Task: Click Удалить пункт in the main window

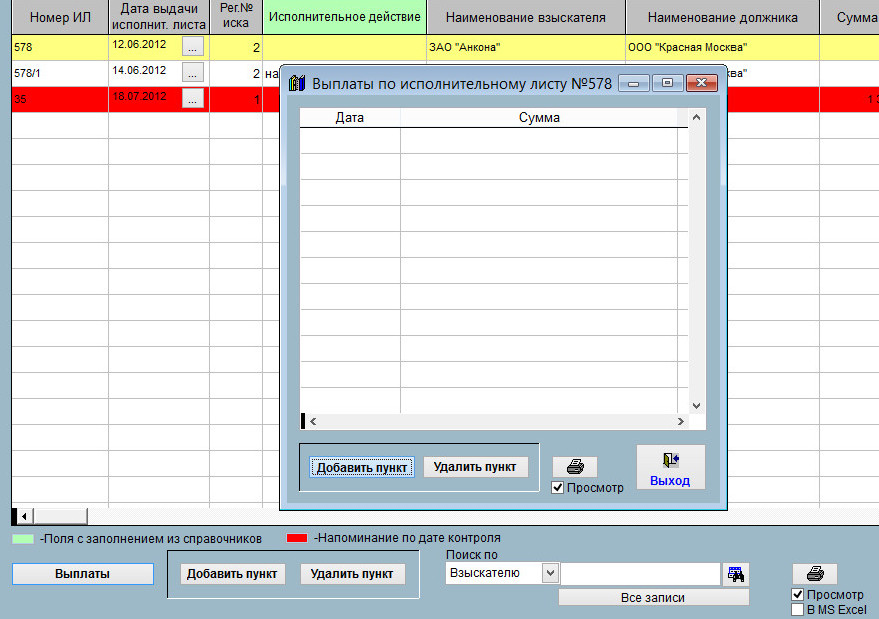Action: click(352, 574)
